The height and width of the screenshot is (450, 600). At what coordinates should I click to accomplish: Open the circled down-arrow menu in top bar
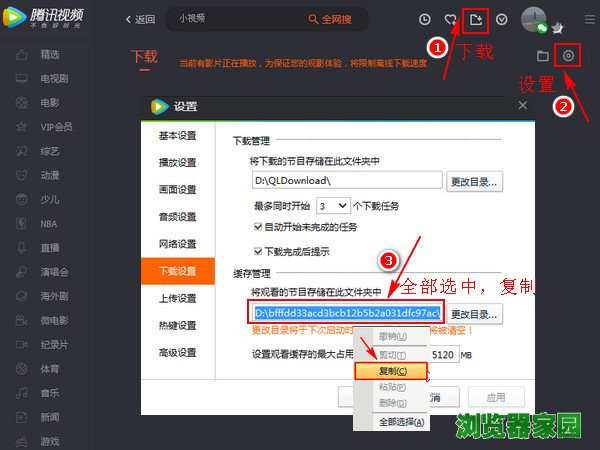click(x=502, y=19)
